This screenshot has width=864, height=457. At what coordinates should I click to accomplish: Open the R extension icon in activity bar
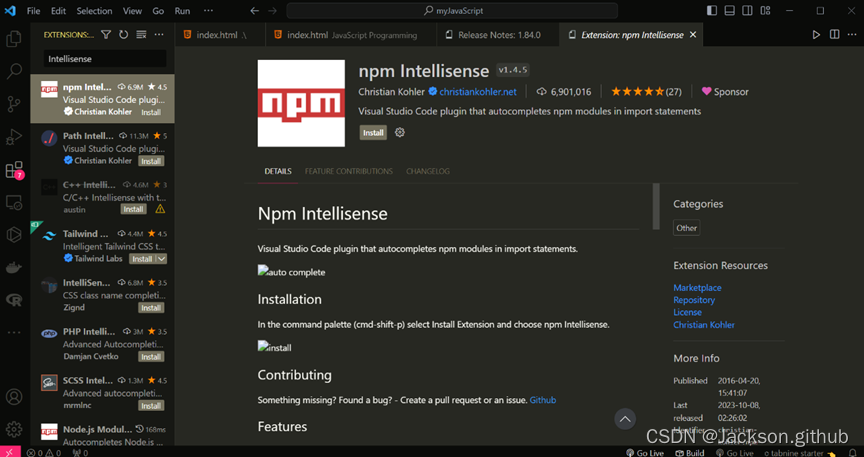click(x=13, y=300)
